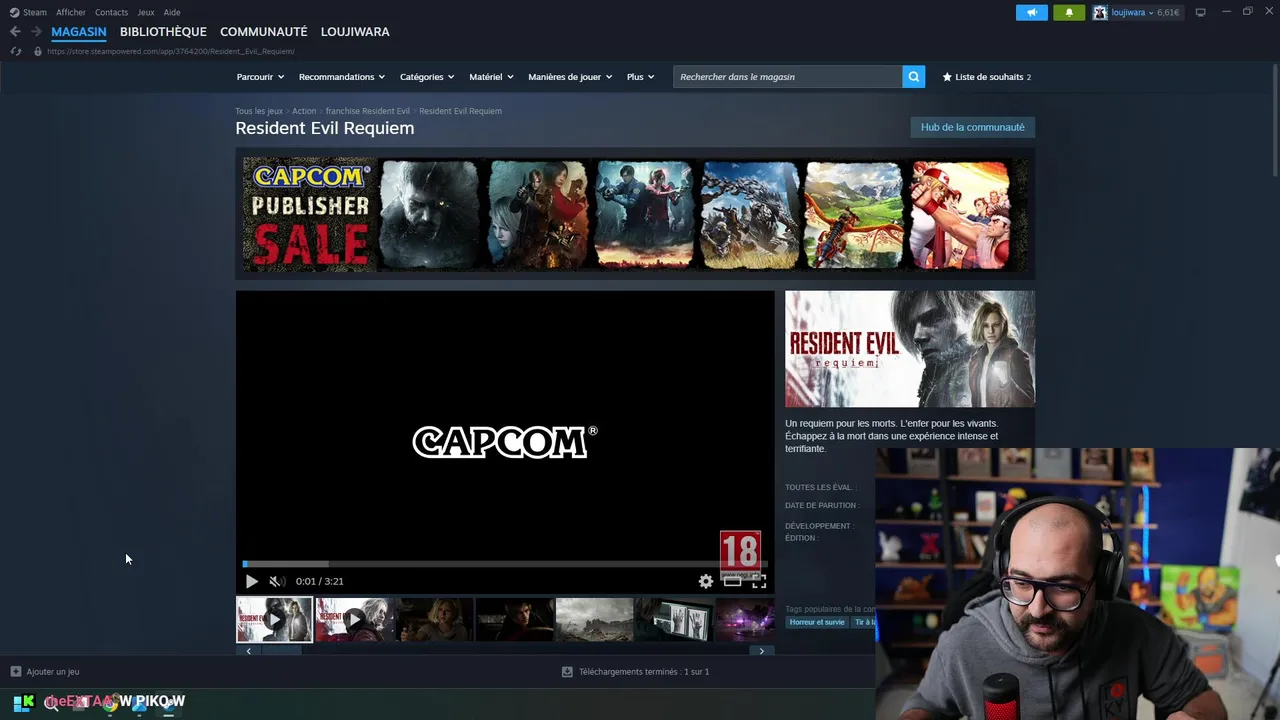Click the magnifier search button

[x=913, y=77]
